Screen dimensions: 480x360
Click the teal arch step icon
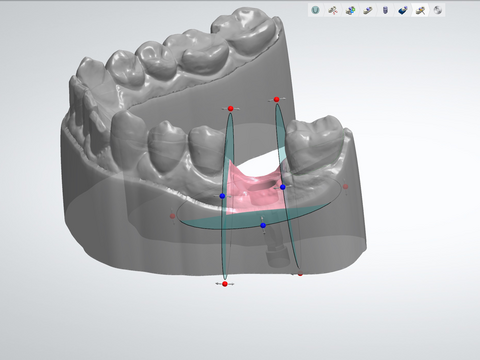pyautogui.click(x=315, y=10)
